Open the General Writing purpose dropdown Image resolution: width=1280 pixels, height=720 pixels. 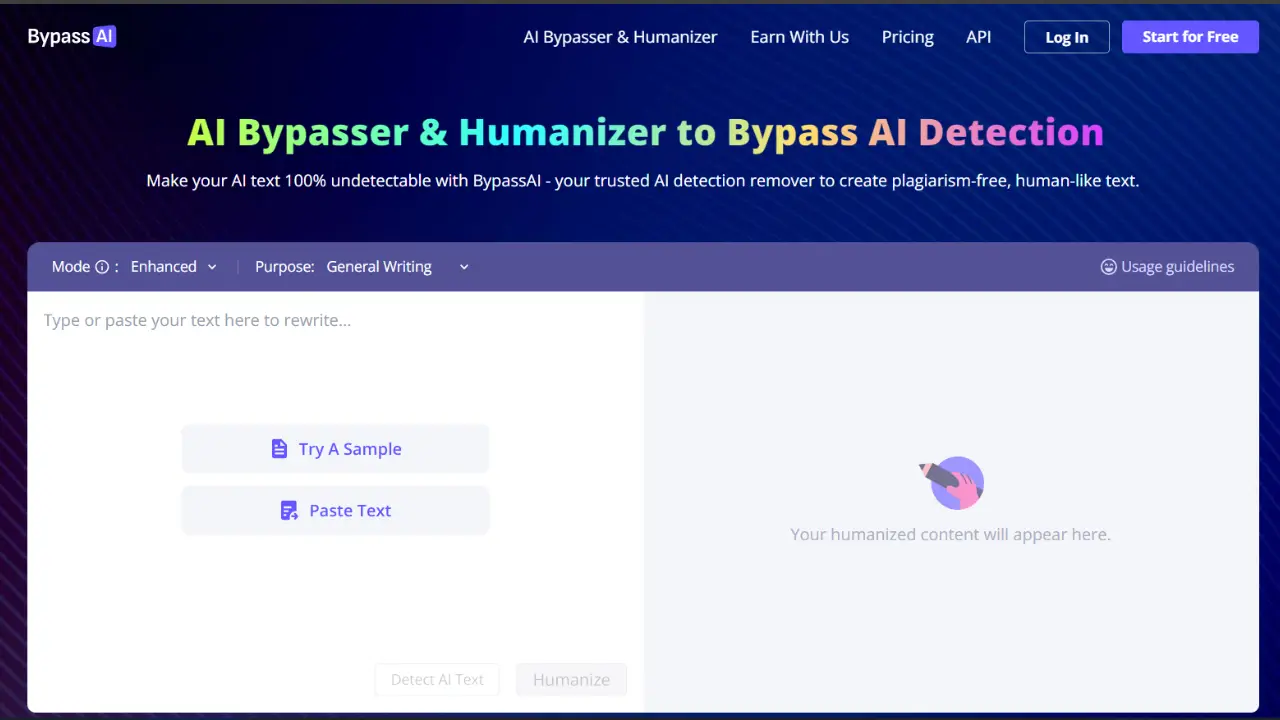tap(397, 267)
